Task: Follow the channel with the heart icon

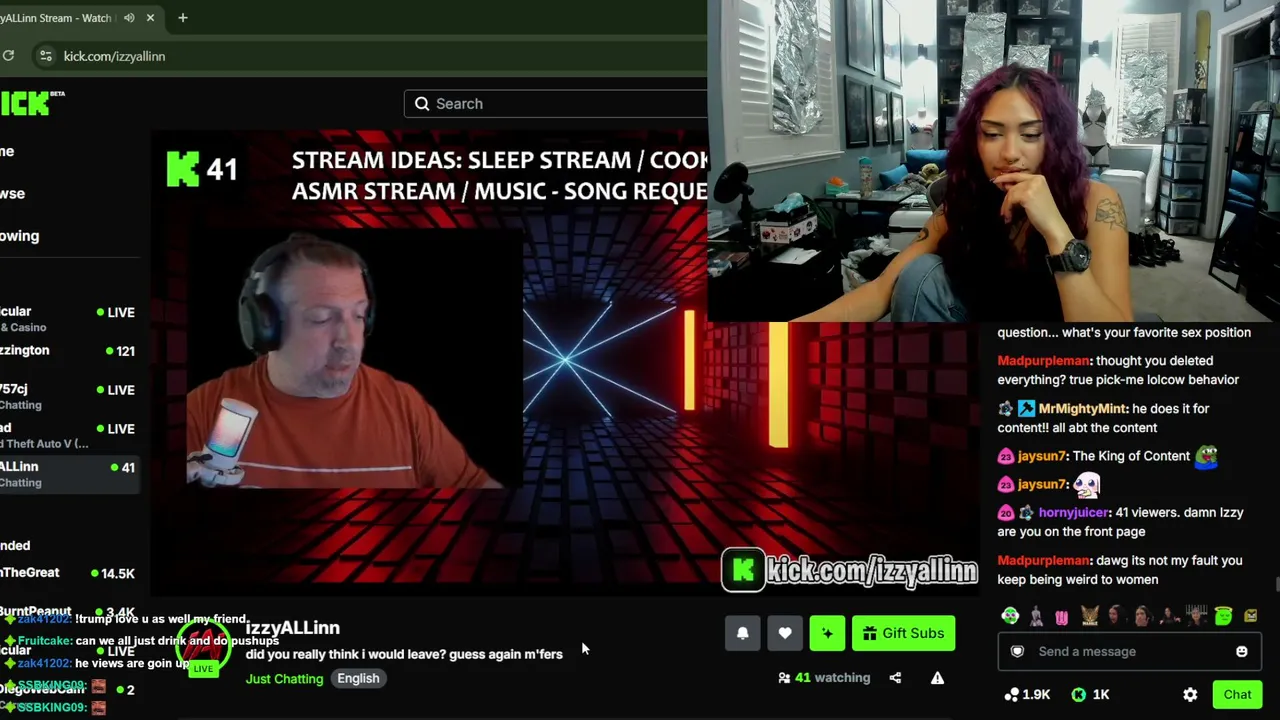Action: (785, 633)
